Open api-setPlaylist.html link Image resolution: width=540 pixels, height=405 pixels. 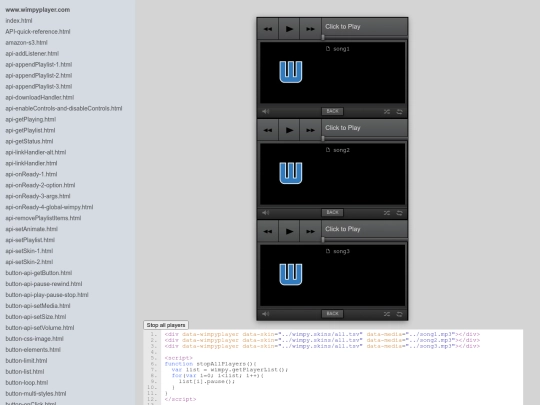[30, 240]
